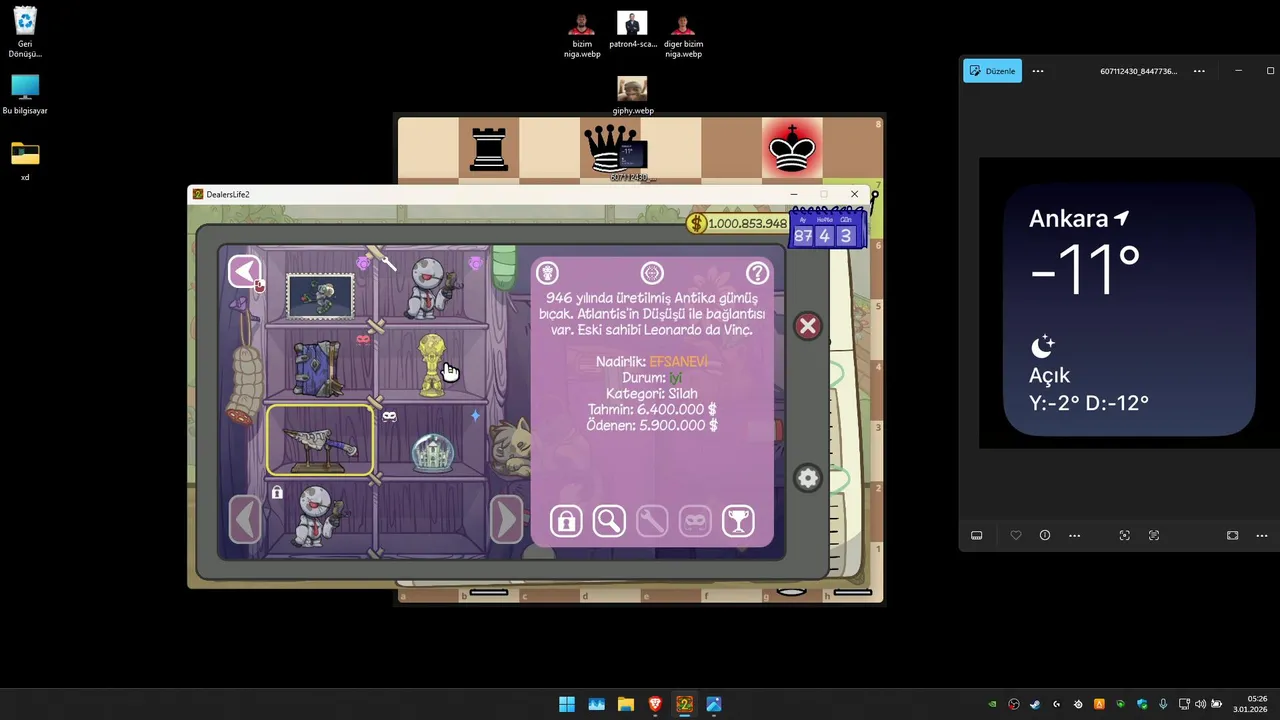Click the Photos taskbar icon
This screenshot has height=720, width=1280.
pyautogui.click(x=714, y=704)
